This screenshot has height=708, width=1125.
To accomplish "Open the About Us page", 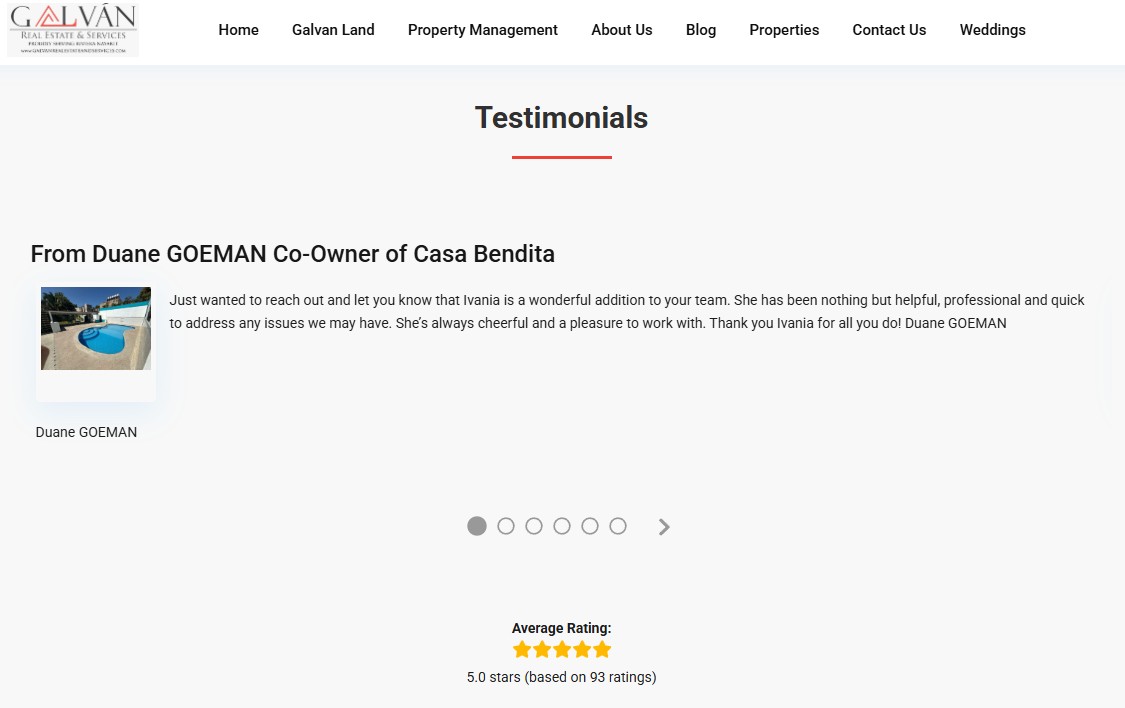I will click(x=622, y=30).
